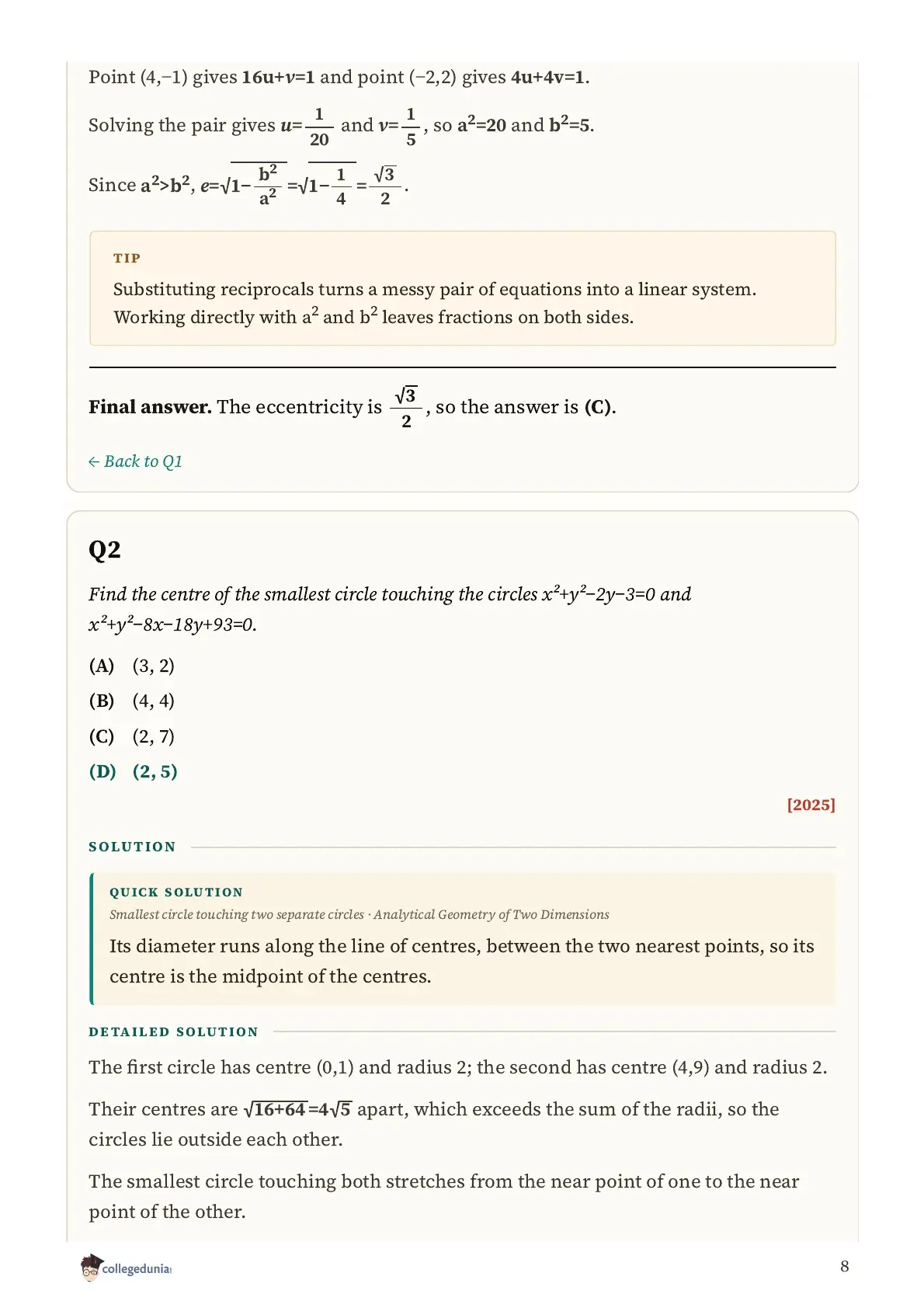Click the SOLUTION section header

133,847
